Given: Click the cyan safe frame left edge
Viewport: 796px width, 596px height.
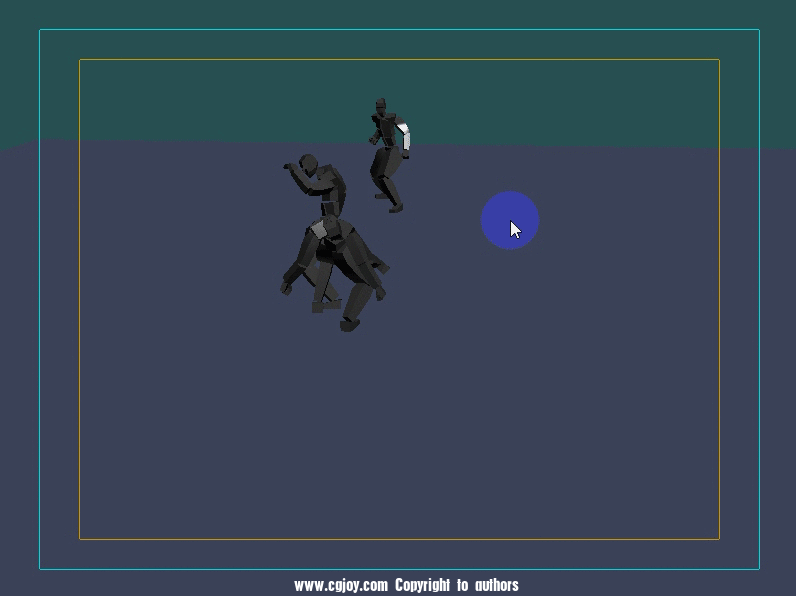Looking at the screenshot, I should click(x=40, y=300).
